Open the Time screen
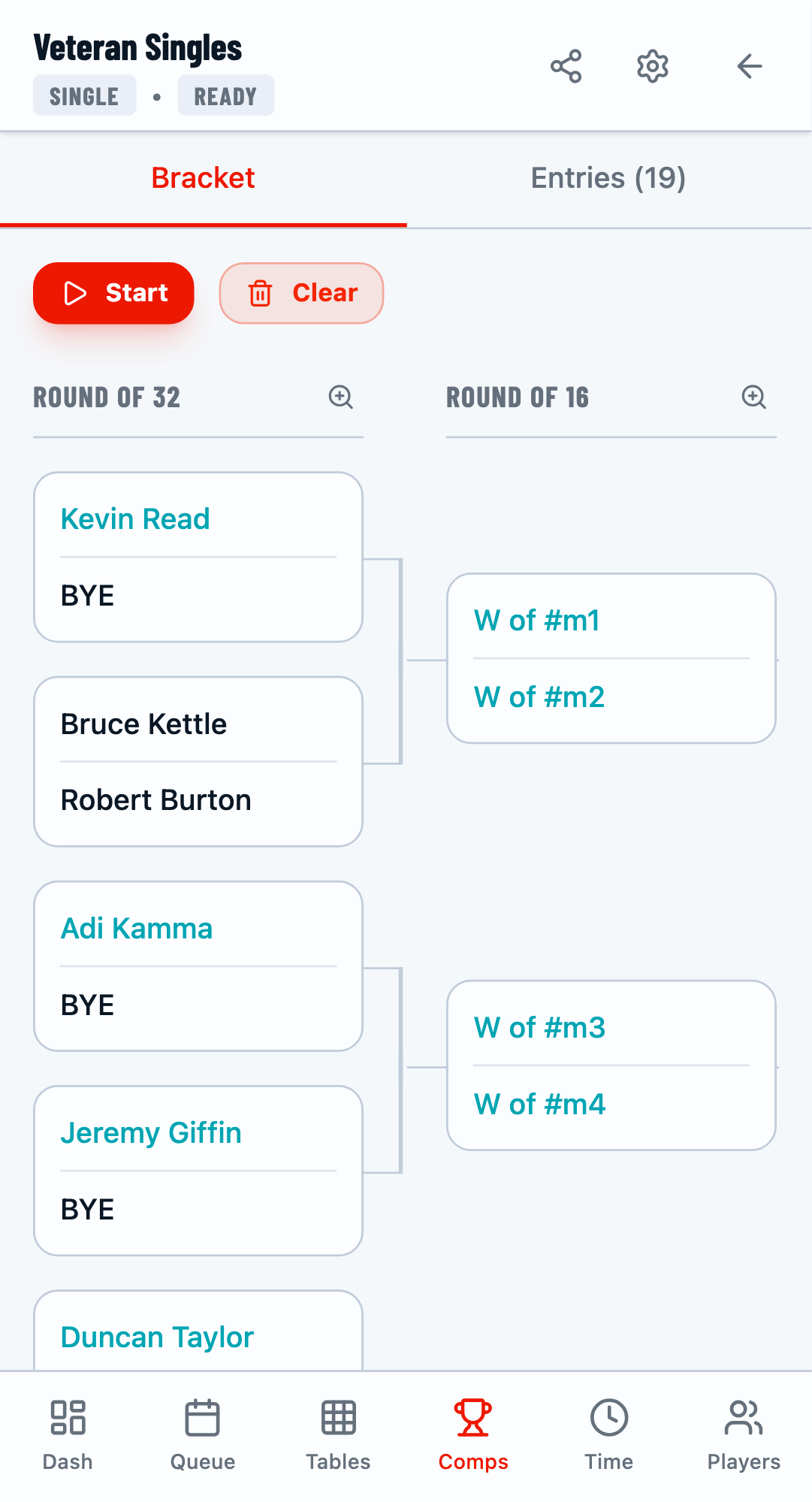This screenshot has height=1502, width=812. [608, 1434]
